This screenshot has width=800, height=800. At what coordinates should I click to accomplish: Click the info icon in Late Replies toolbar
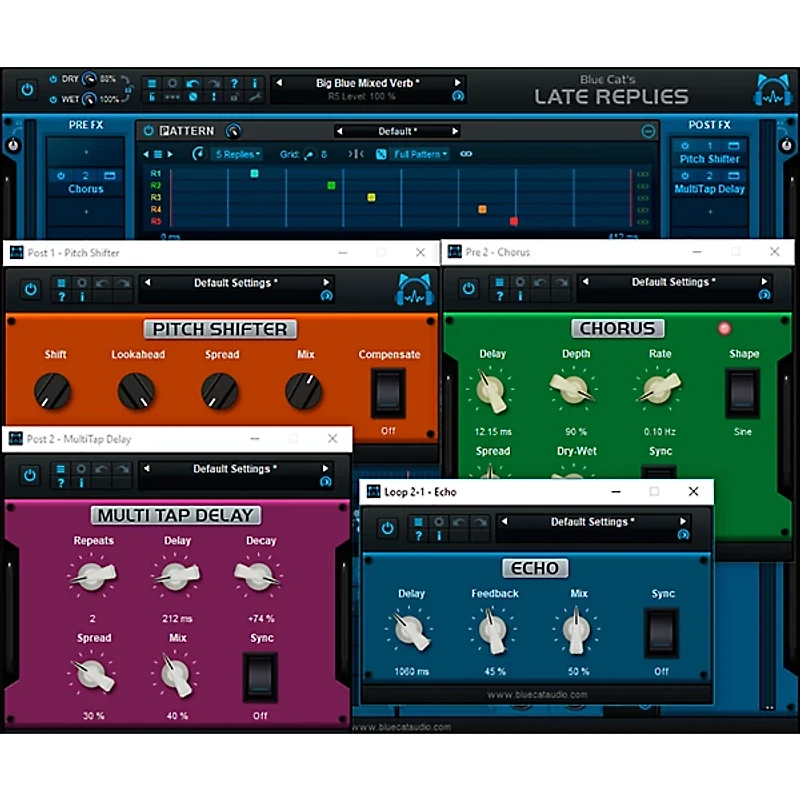pos(255,83)
